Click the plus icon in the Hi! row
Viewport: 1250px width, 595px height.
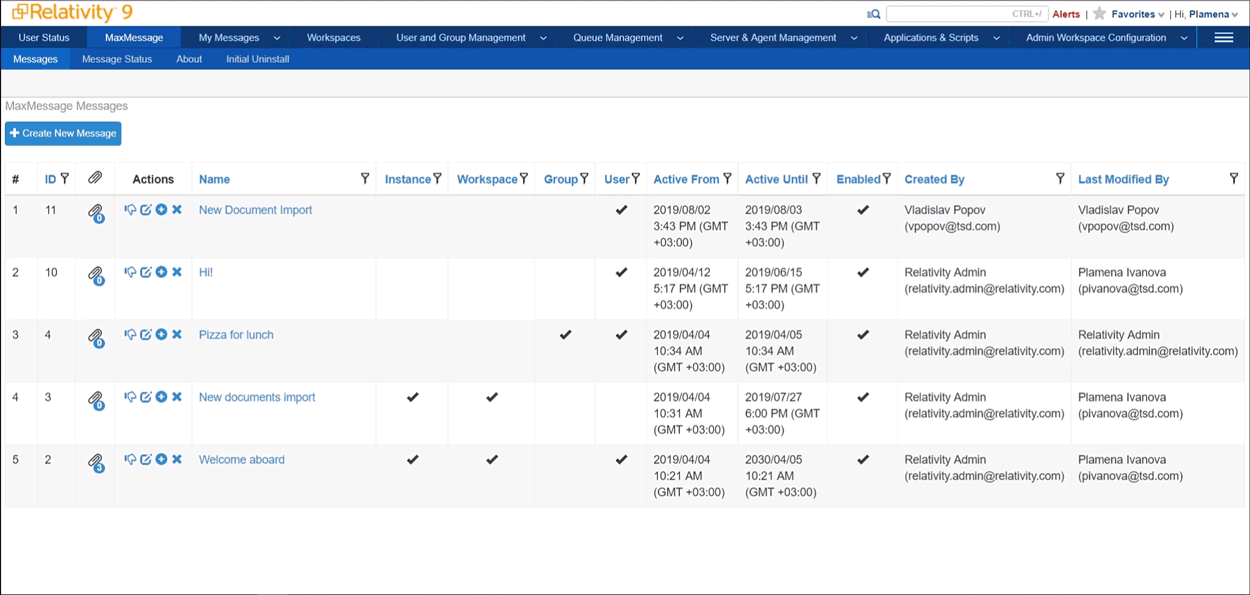(161, 272)
